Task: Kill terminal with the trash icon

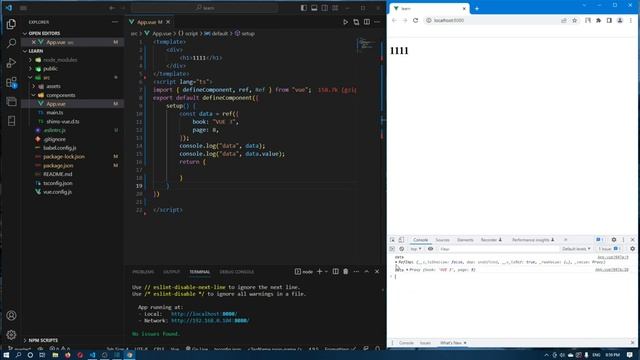Action: point(346,271)
